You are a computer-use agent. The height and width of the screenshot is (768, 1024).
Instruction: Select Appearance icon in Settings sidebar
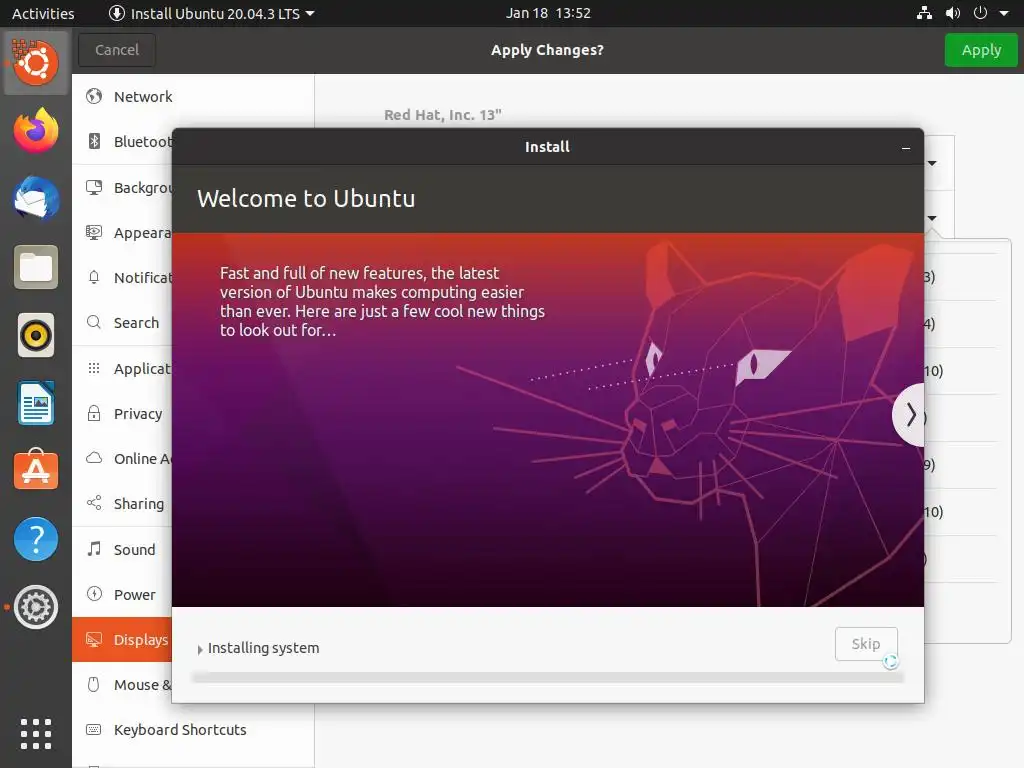click(x=94, y=232)
